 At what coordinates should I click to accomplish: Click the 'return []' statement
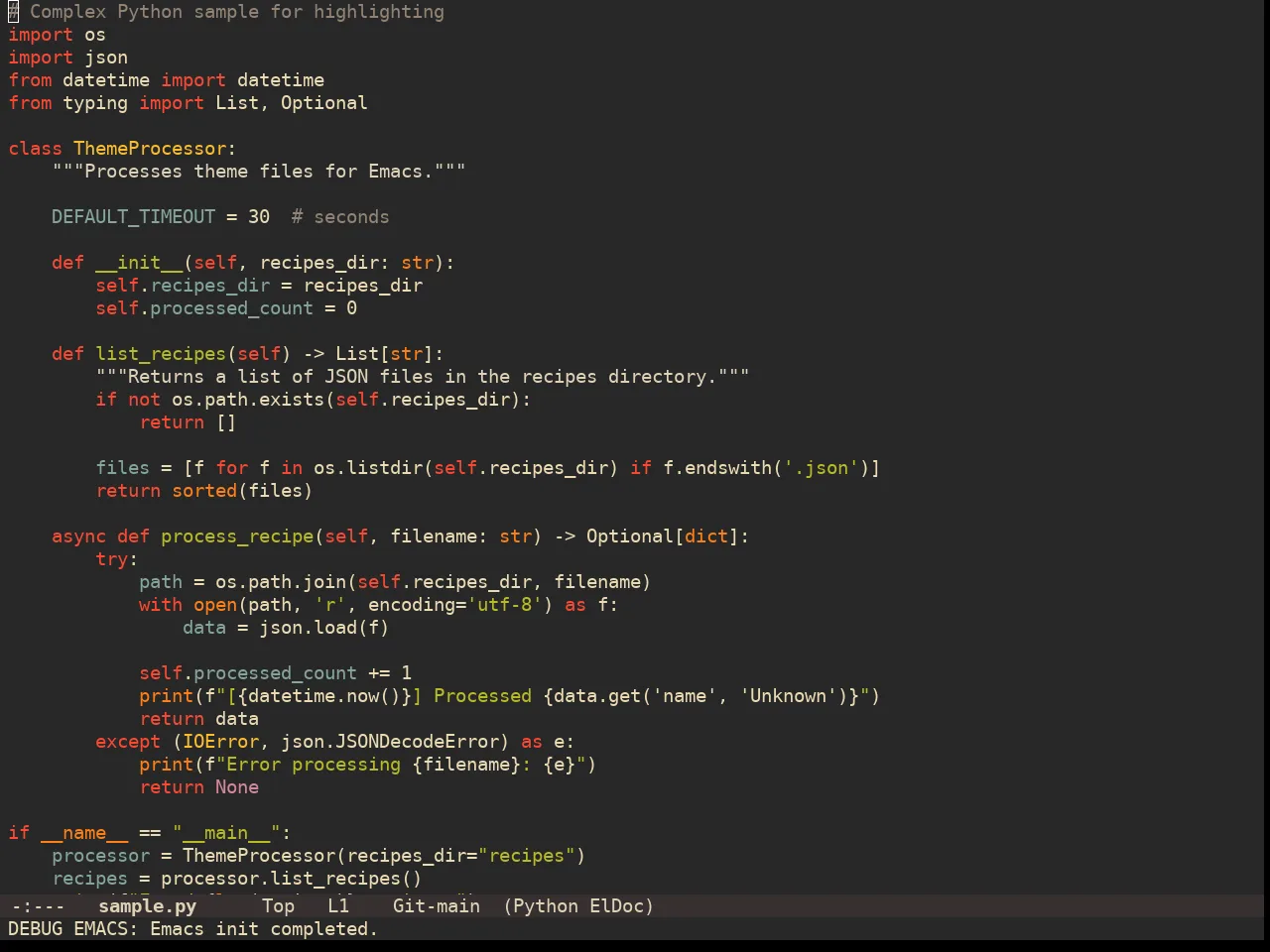point(188,421)
